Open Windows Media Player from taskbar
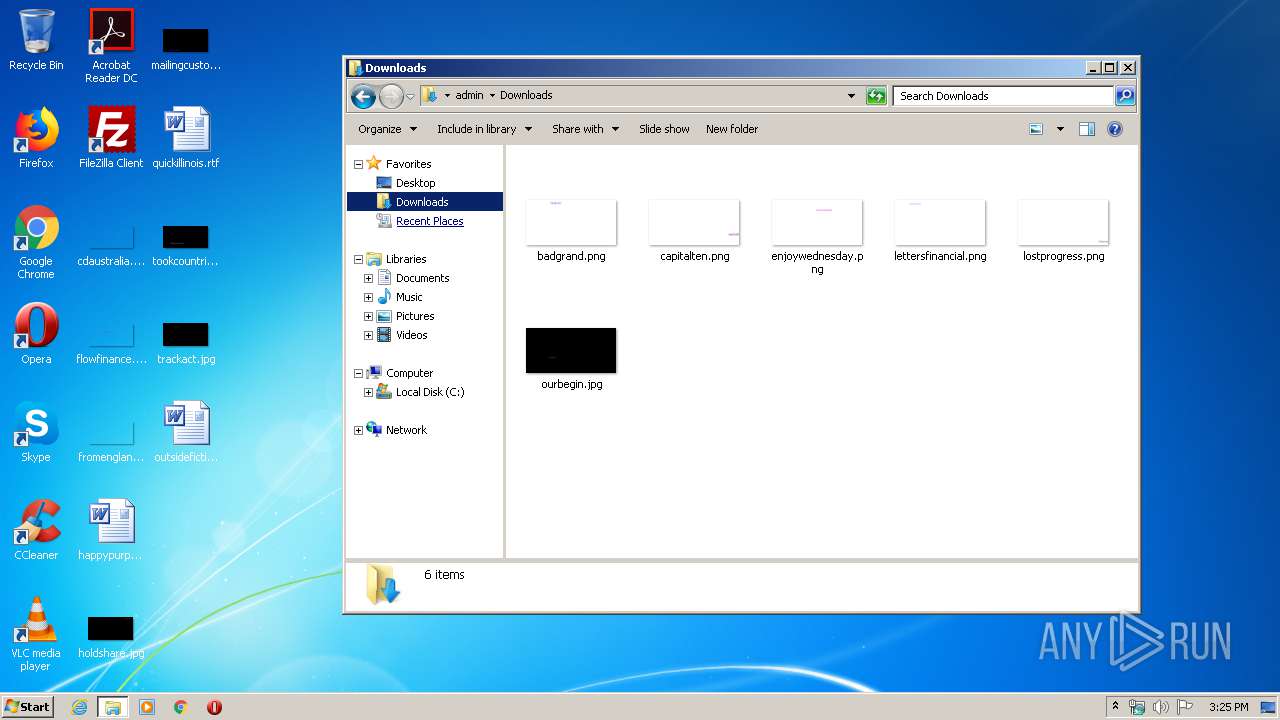The image size is (1280, 720). (147, 707)
